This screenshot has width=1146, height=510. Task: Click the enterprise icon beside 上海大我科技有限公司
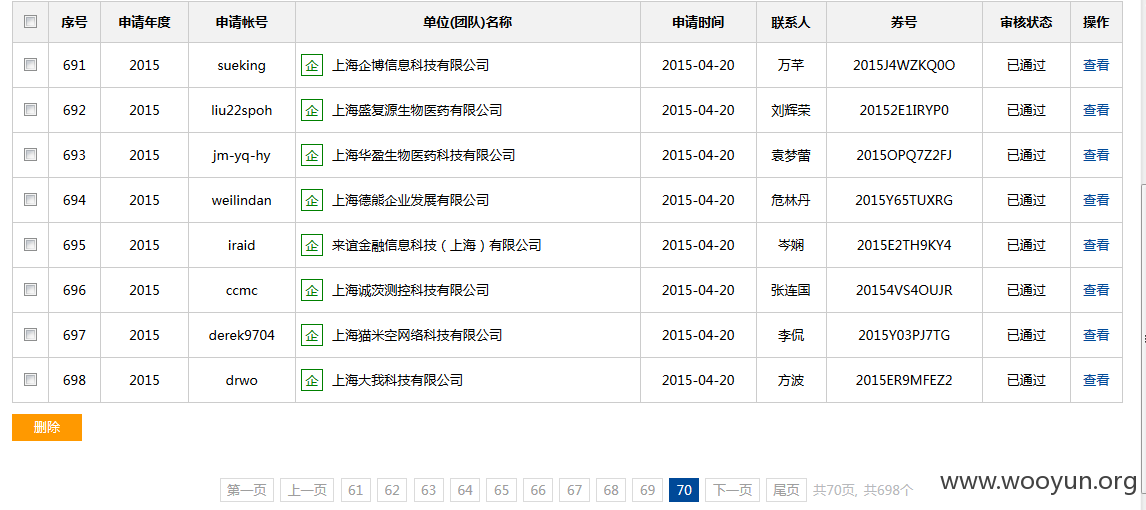coord(312,380)
